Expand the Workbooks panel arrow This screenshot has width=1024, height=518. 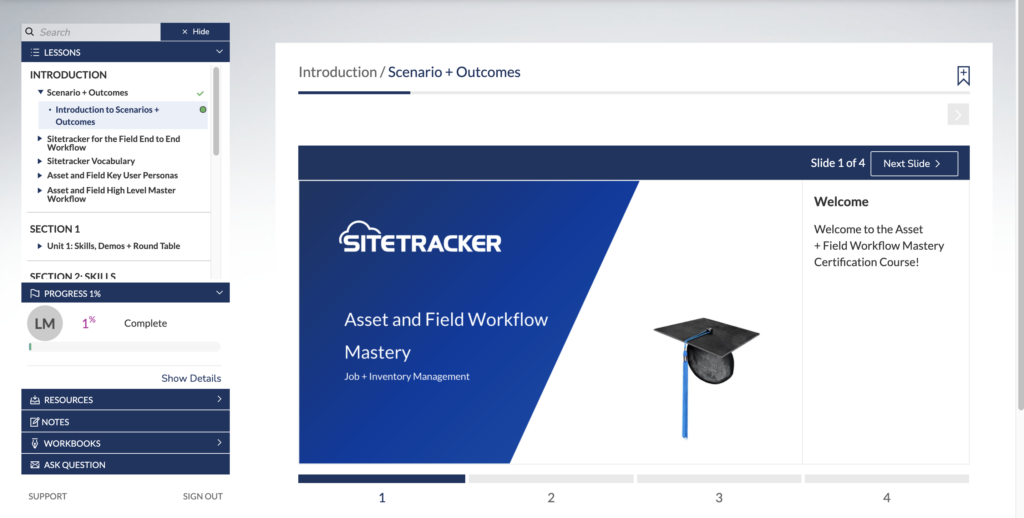tap(219, 442)
